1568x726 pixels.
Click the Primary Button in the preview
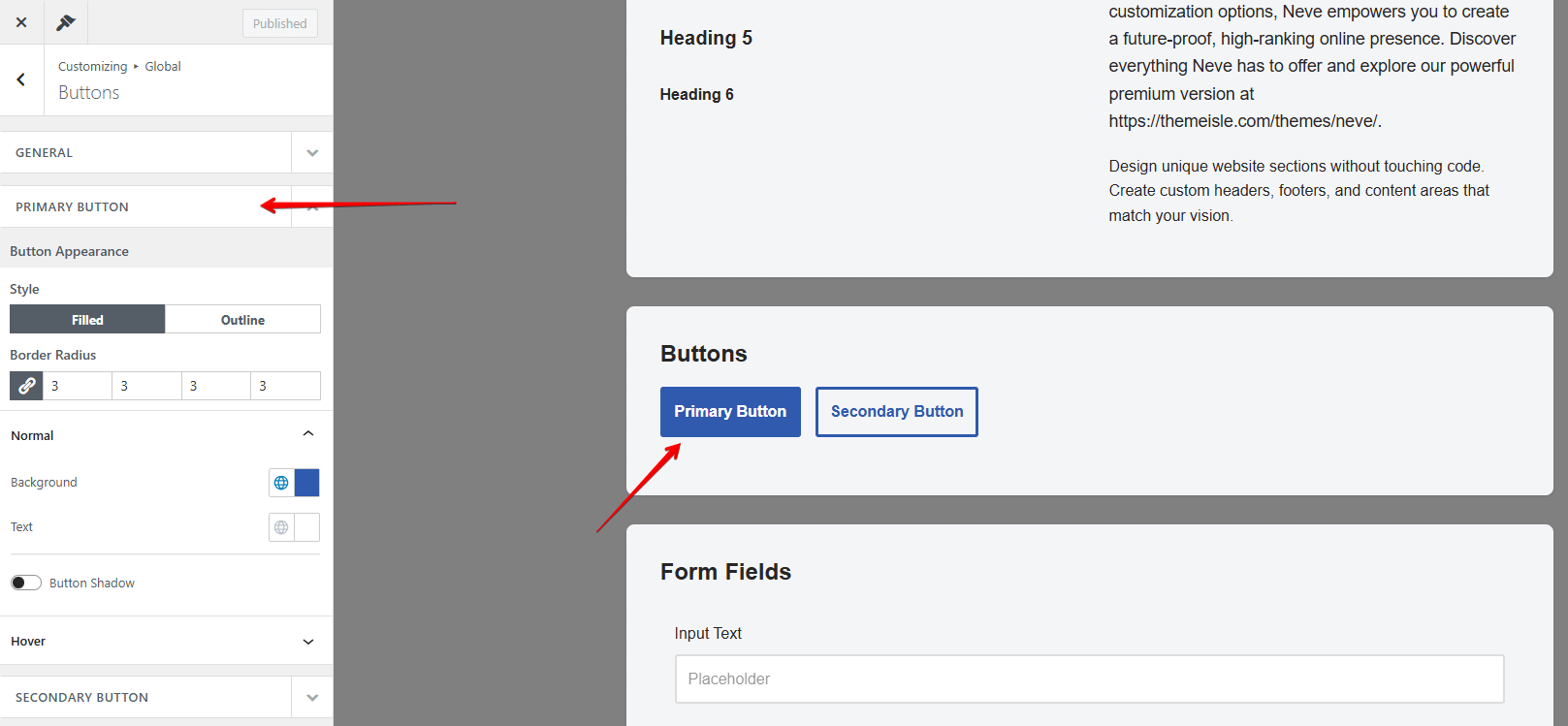point(730,412)
